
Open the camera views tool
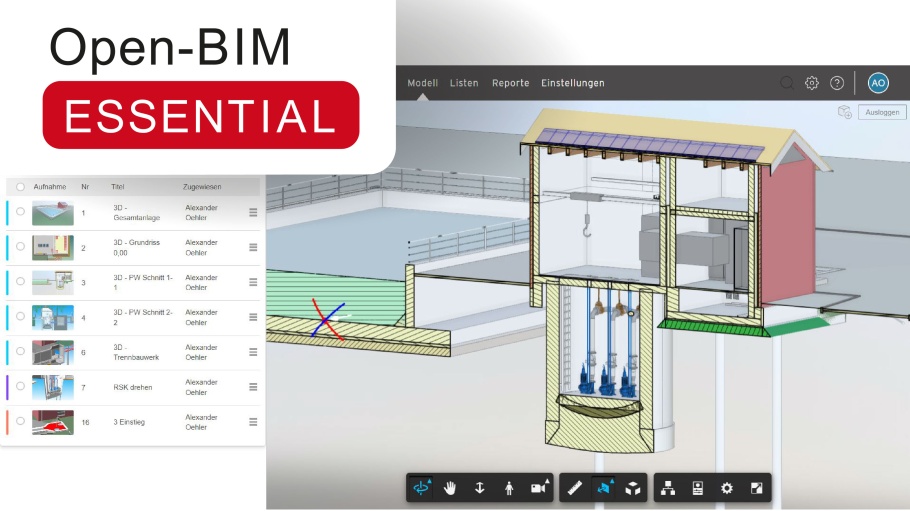[x=539, y=488]
